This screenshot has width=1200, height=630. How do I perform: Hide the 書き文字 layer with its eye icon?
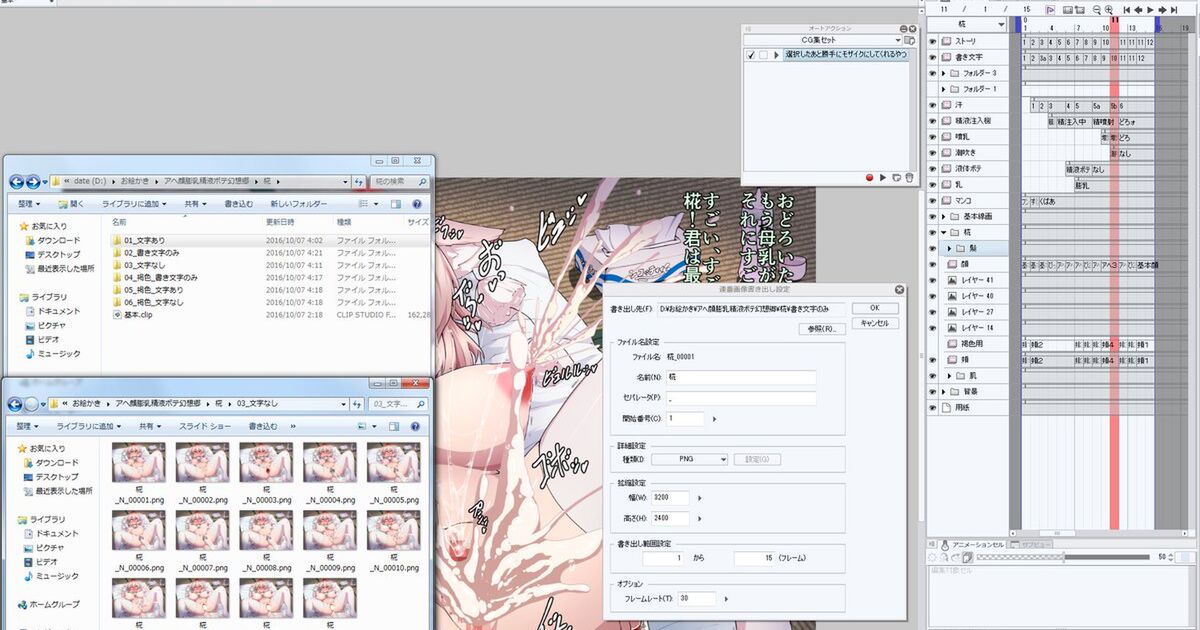(x=932, y=57)
